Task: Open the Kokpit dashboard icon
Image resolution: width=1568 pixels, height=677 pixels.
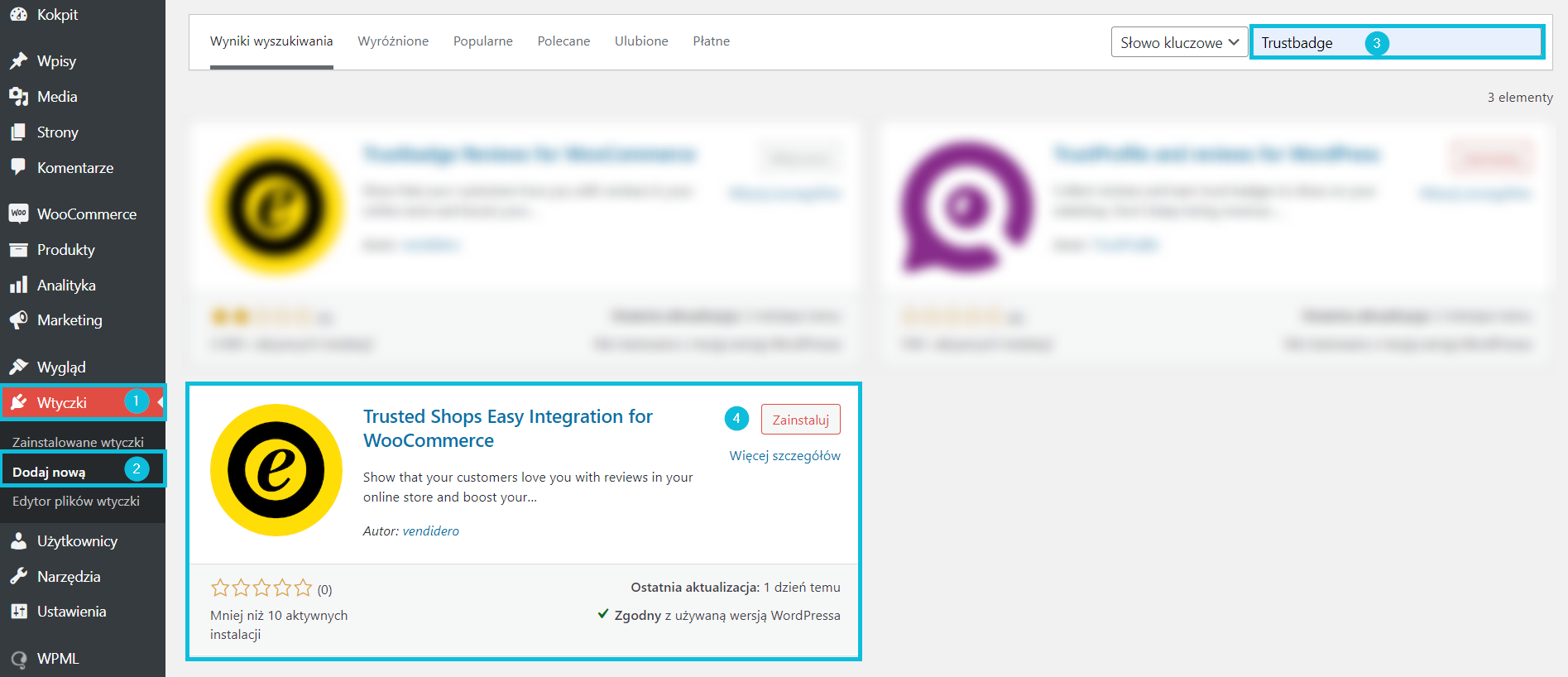Action: [x=18, y=14]
